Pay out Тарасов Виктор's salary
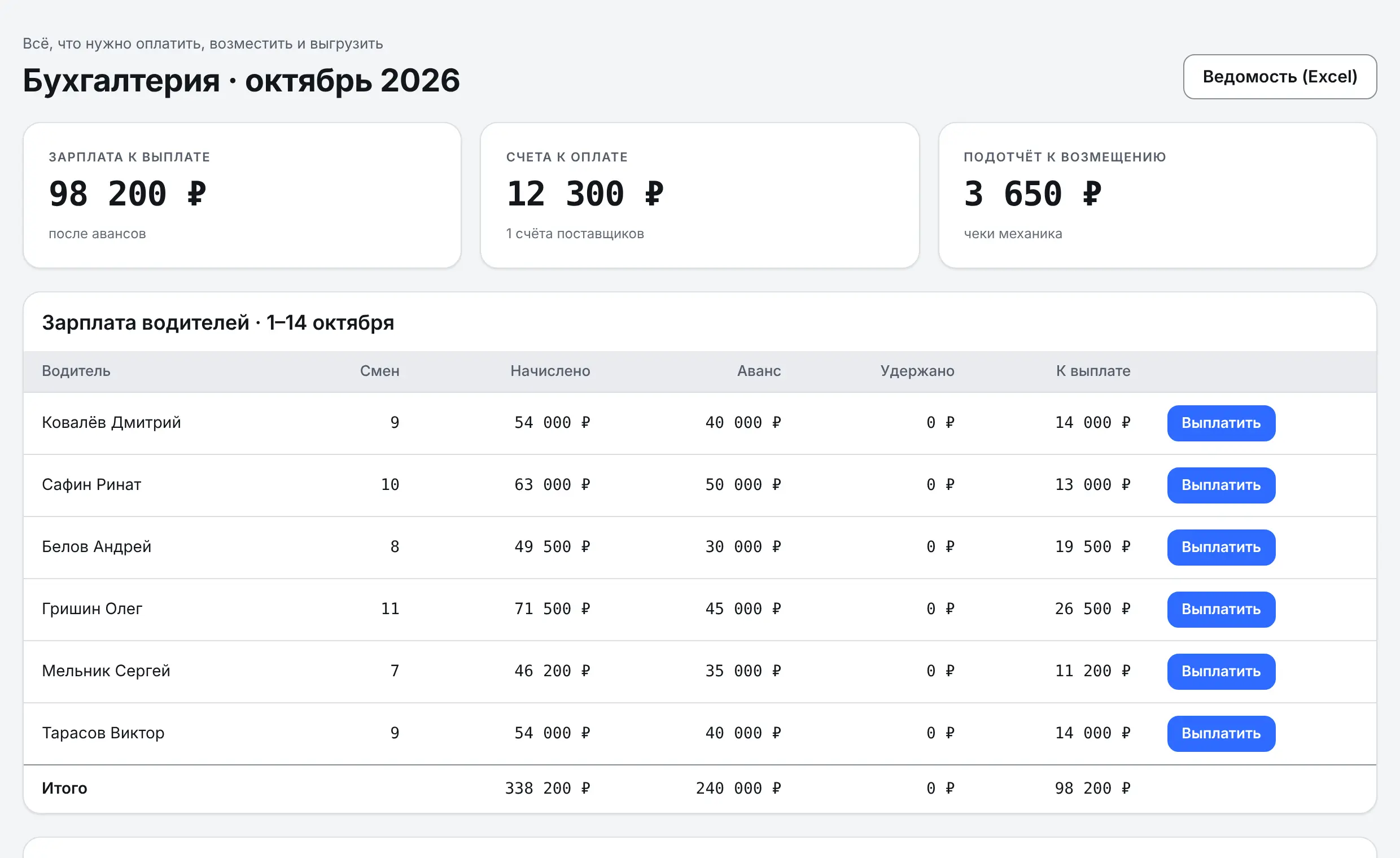The width and height of the screenshot is (1400, 858). click(x=1221, y=733)
